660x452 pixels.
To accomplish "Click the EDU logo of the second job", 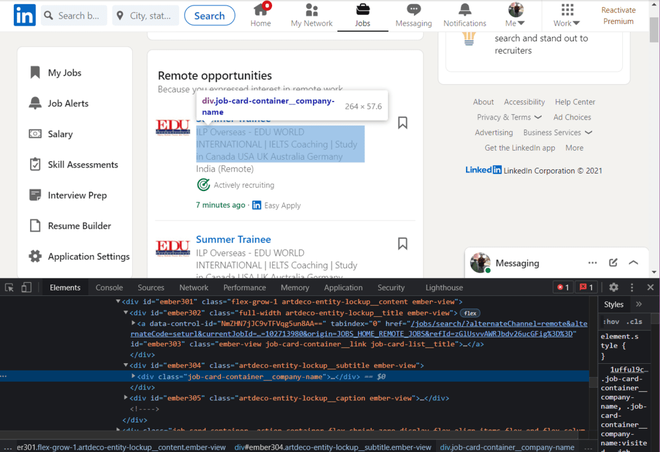I will pyautogui.click(x=173, y=247).
